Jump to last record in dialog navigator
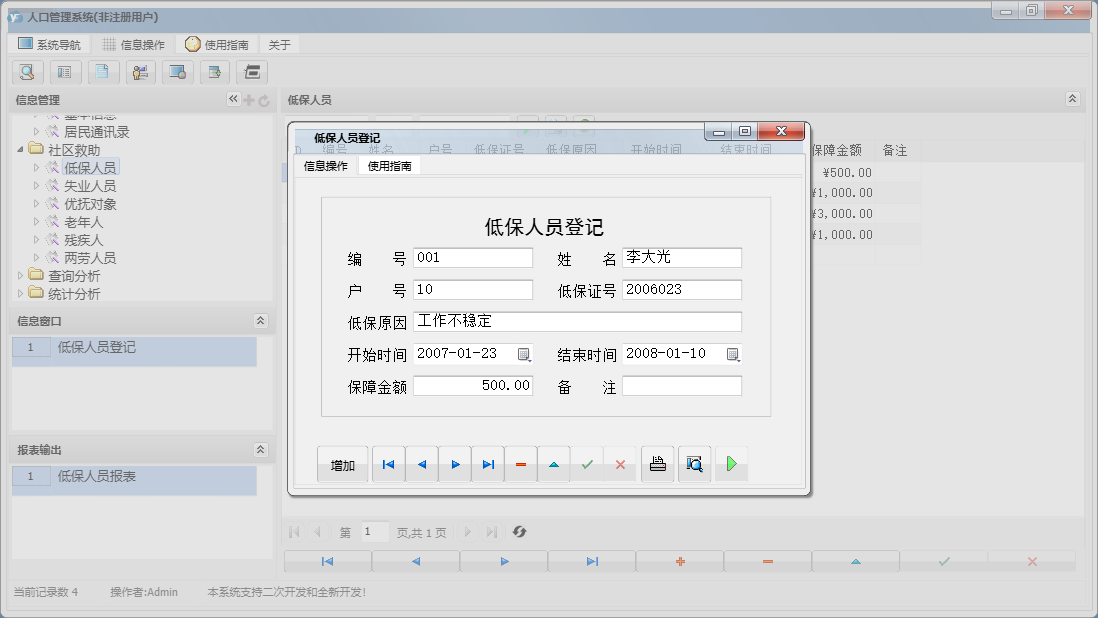1098x618 pixels. [488, 464]
